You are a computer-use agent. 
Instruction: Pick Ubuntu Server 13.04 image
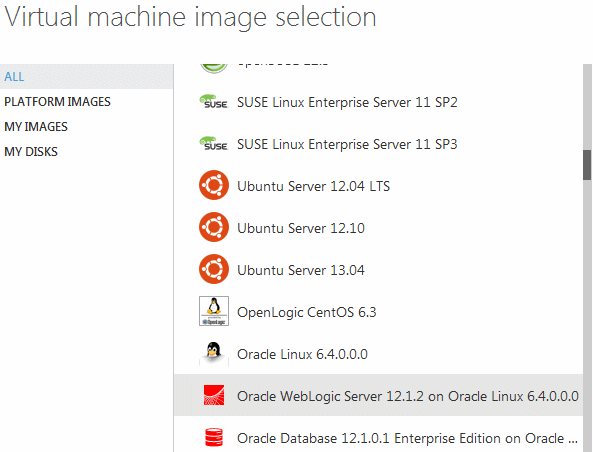tap(301, 270)
